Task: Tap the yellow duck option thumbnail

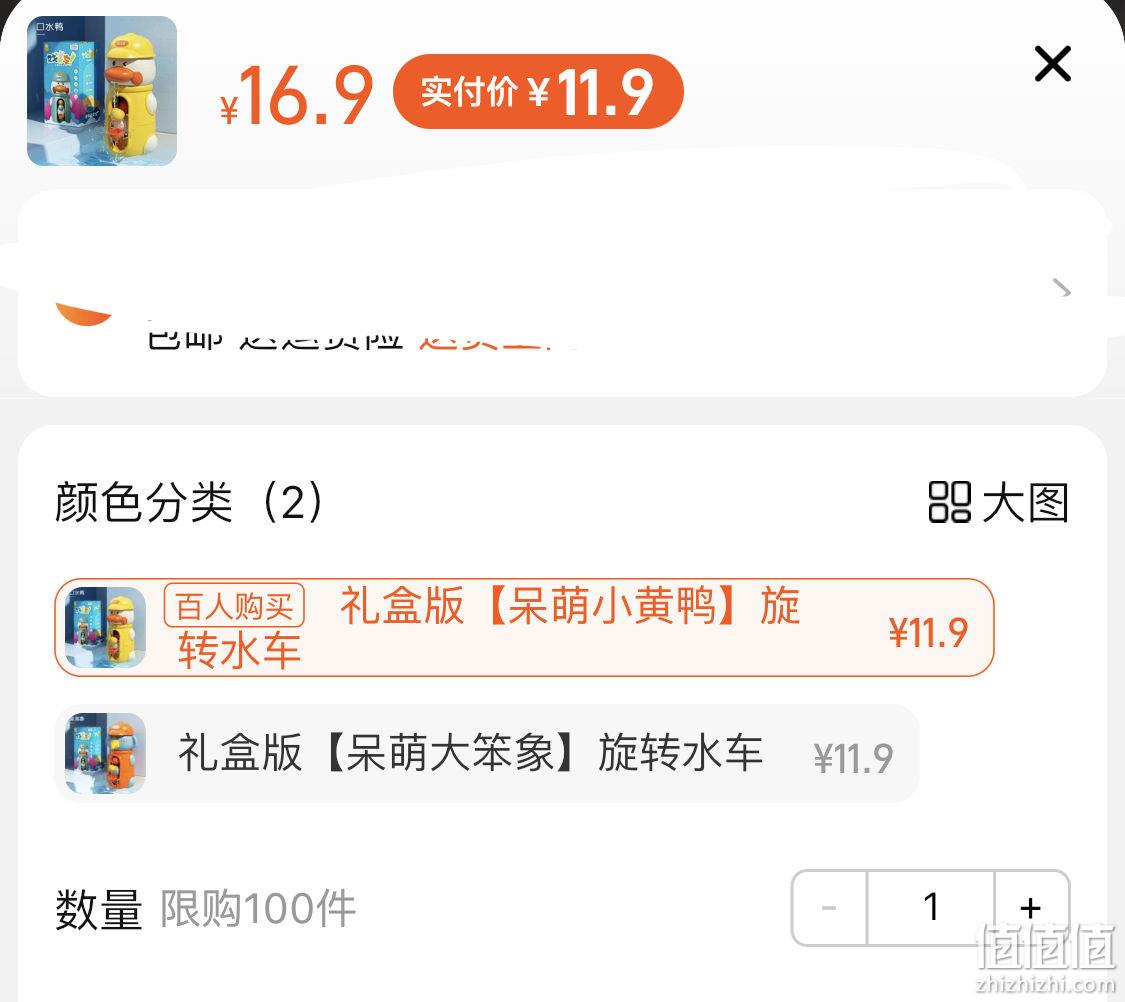Action: tap(105, 628)
